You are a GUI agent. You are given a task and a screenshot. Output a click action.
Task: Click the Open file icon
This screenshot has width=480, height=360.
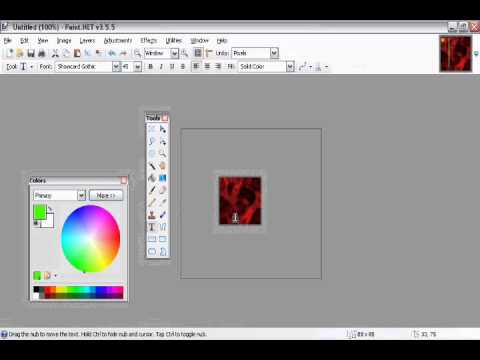point(20,53)
